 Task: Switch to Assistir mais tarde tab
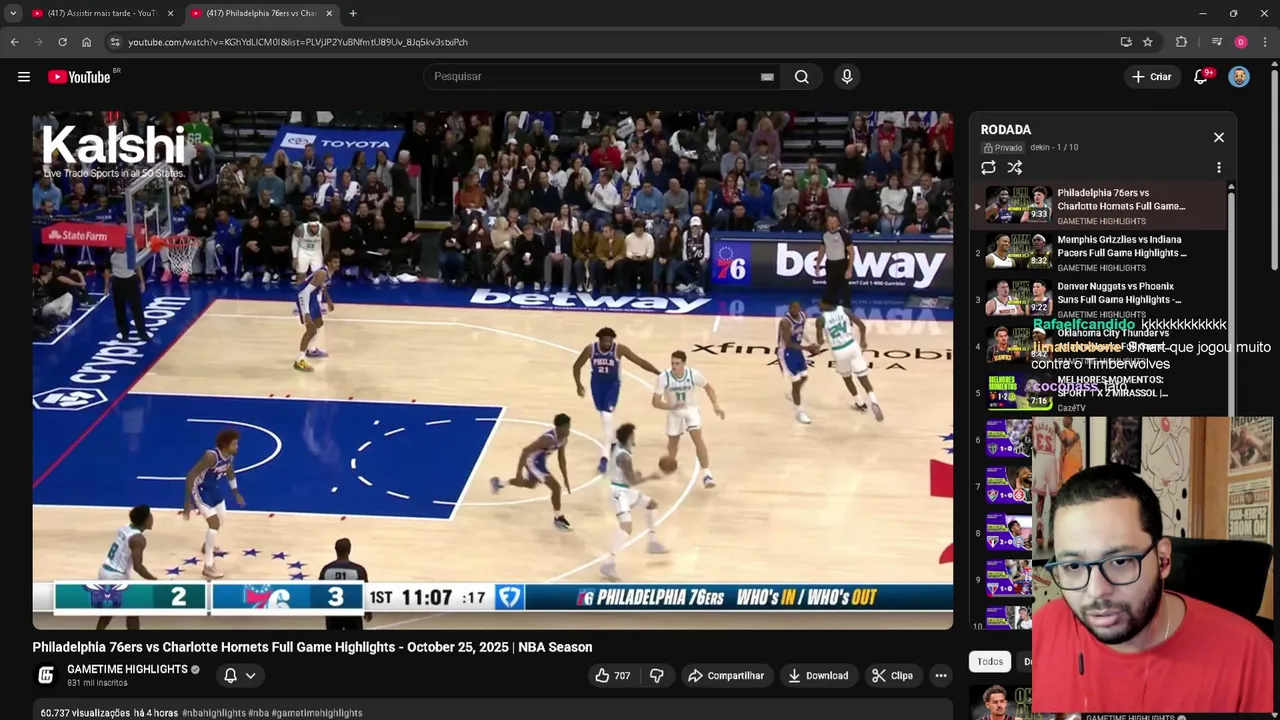(x=95, y=13)
